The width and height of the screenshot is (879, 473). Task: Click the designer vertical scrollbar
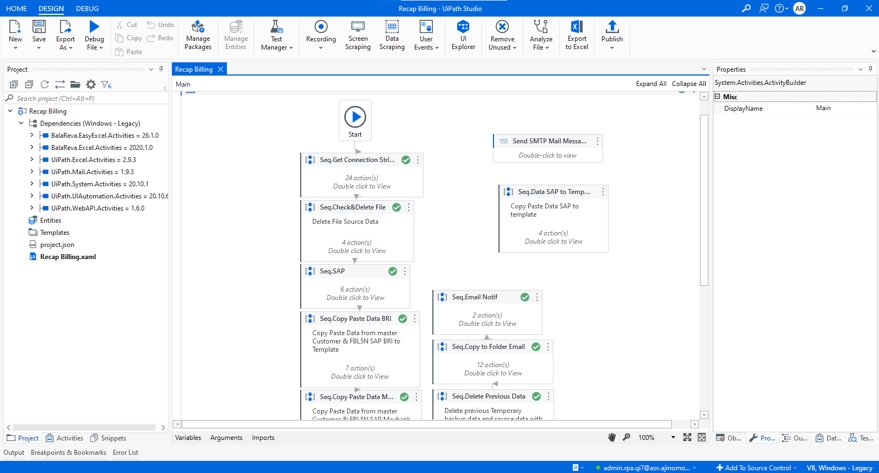(704, 200)
